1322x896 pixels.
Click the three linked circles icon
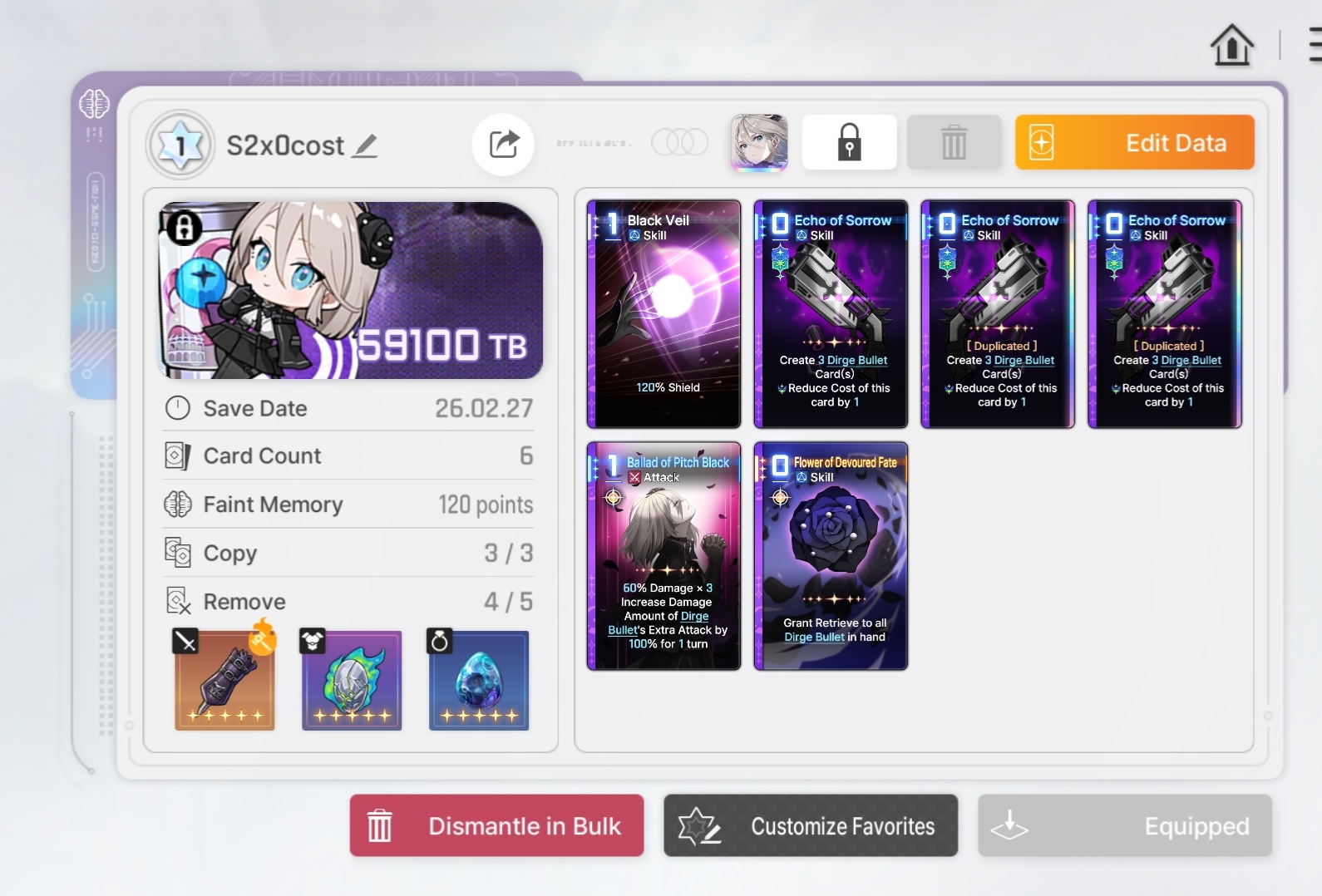pyautogui.click(x=679, y=142)
